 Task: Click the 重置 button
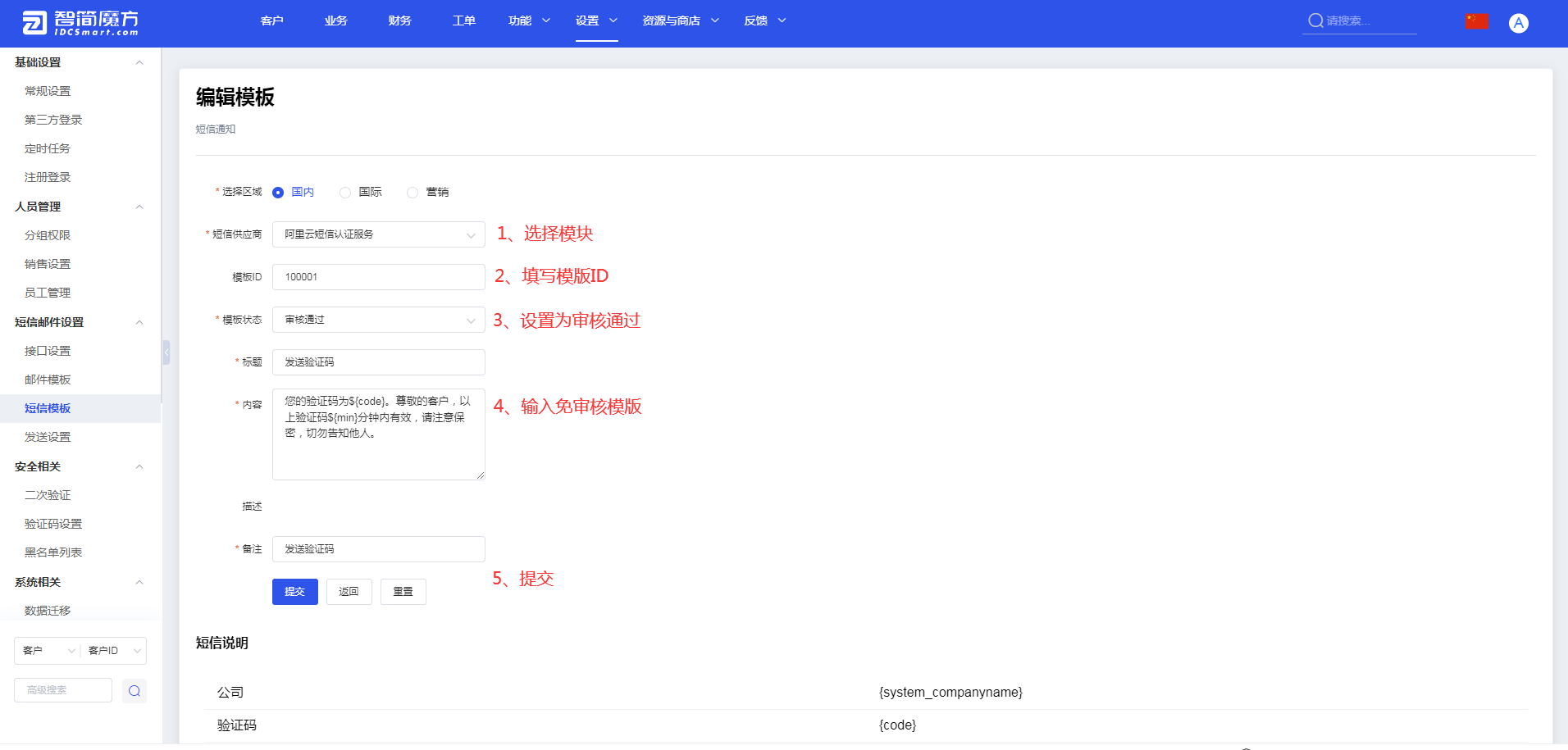point(403,592)
